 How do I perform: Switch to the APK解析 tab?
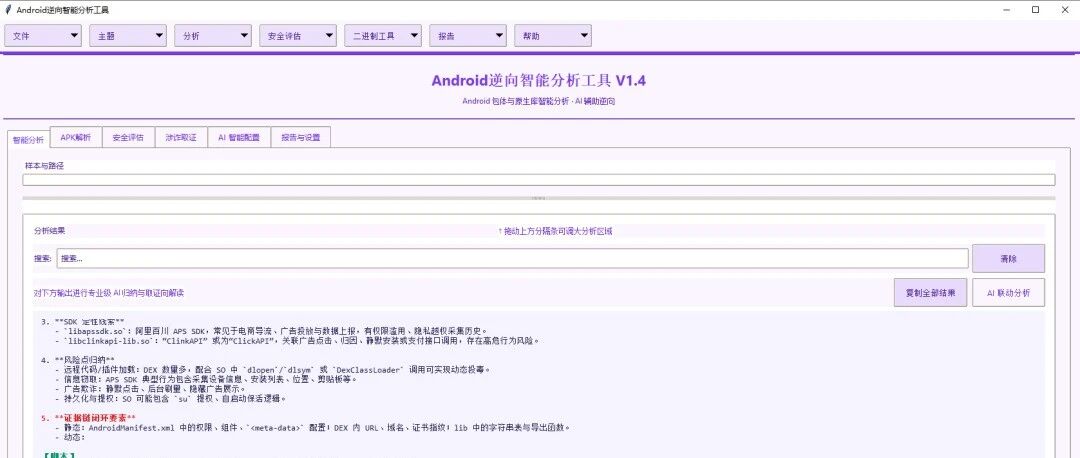point(75,137)
